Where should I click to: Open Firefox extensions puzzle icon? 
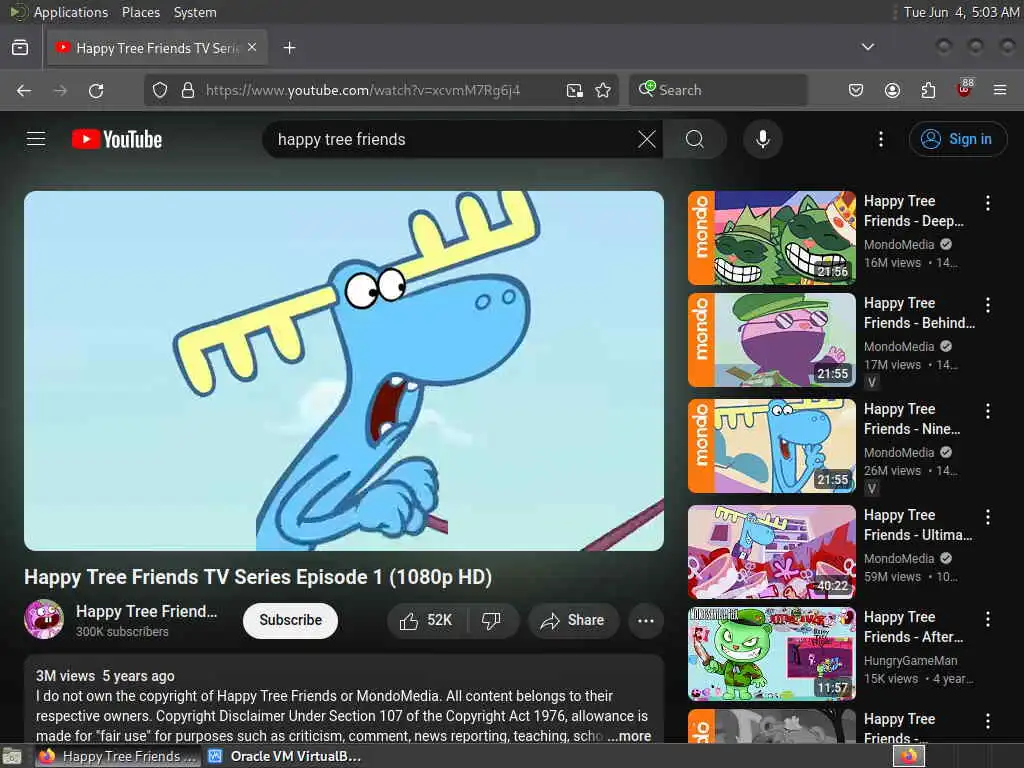click(x=928, y=90)
